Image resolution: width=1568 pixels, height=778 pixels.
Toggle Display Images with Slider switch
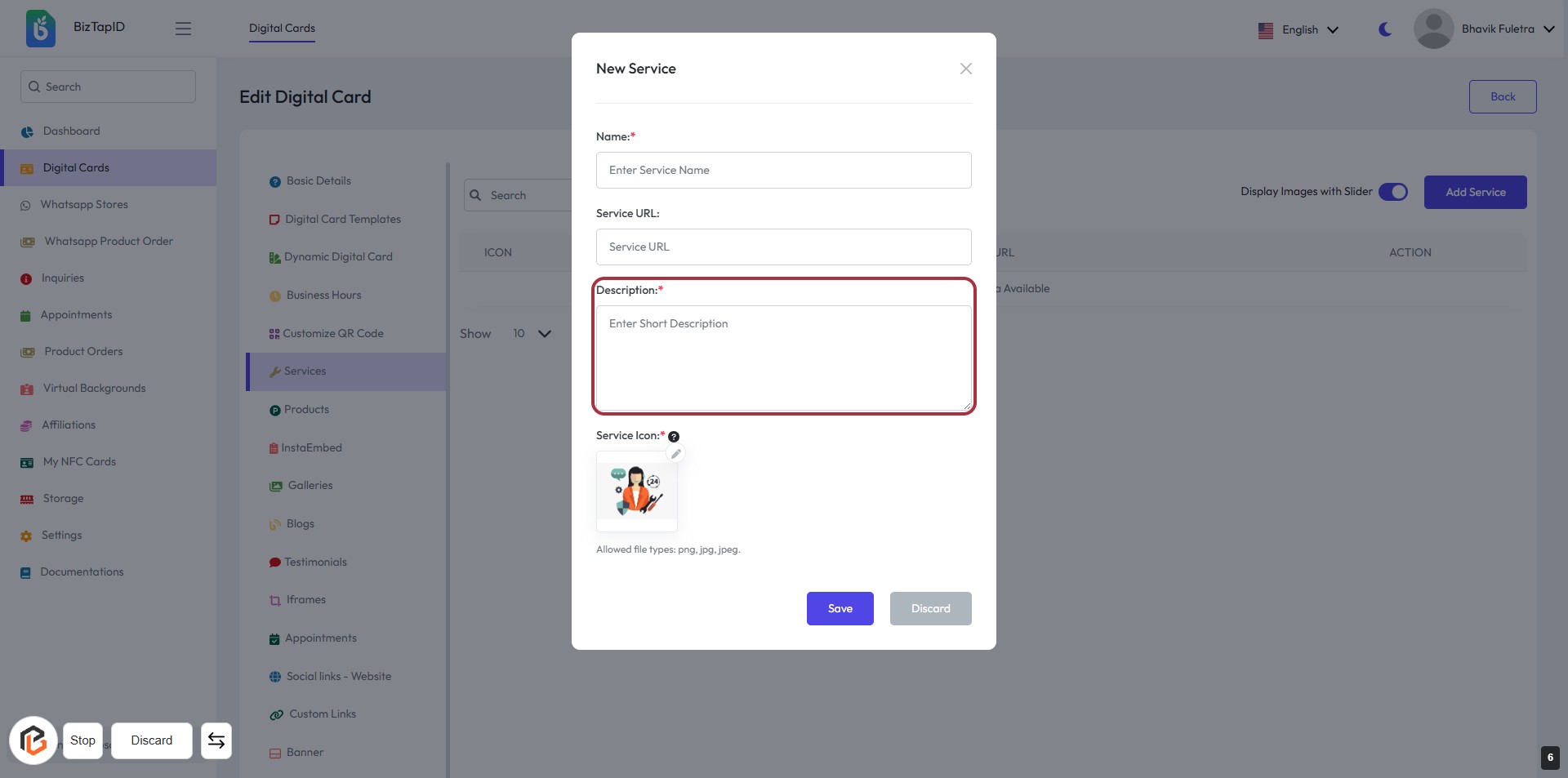click(1392, 192)
